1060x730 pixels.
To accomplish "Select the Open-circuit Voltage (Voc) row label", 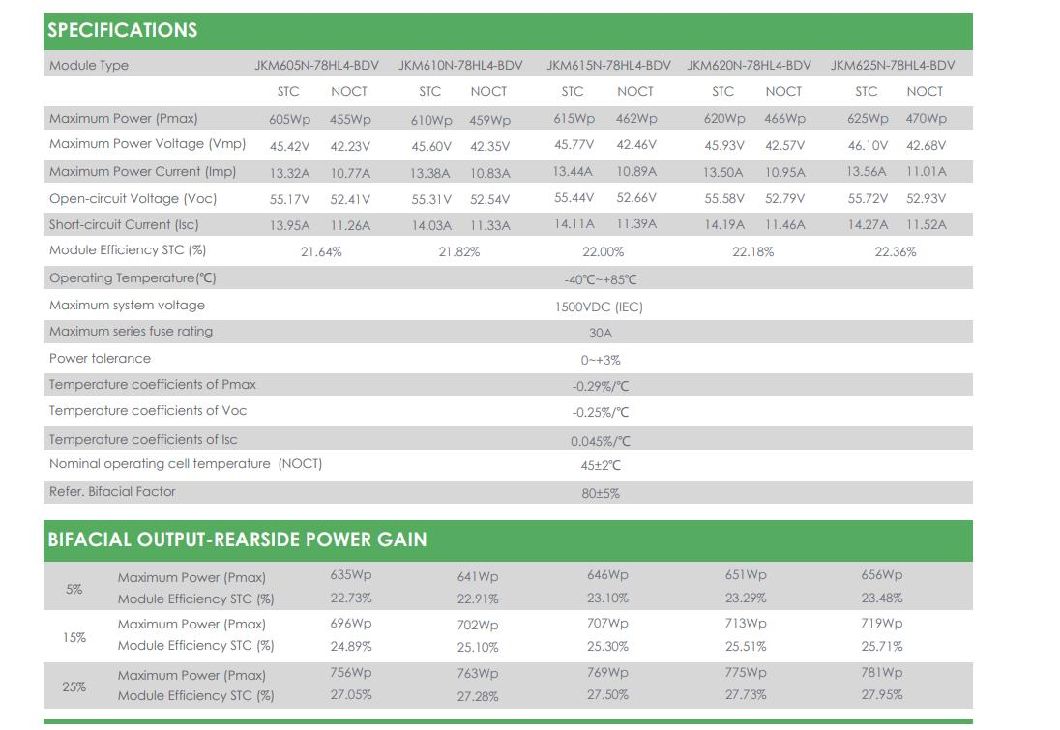I will coord(133,198).
